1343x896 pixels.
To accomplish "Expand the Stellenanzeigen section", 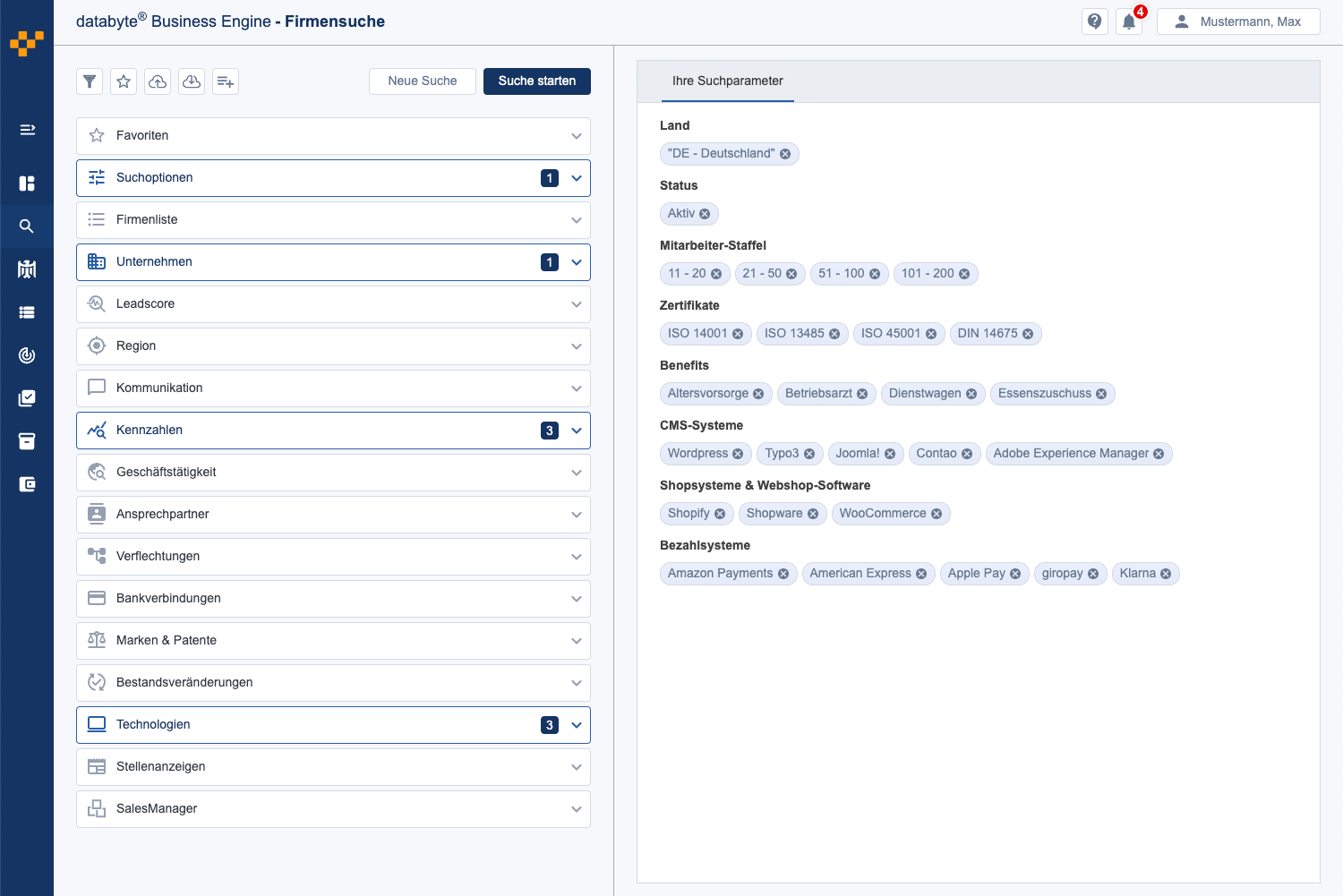I will pyautogui.click(x=333, y=767).
